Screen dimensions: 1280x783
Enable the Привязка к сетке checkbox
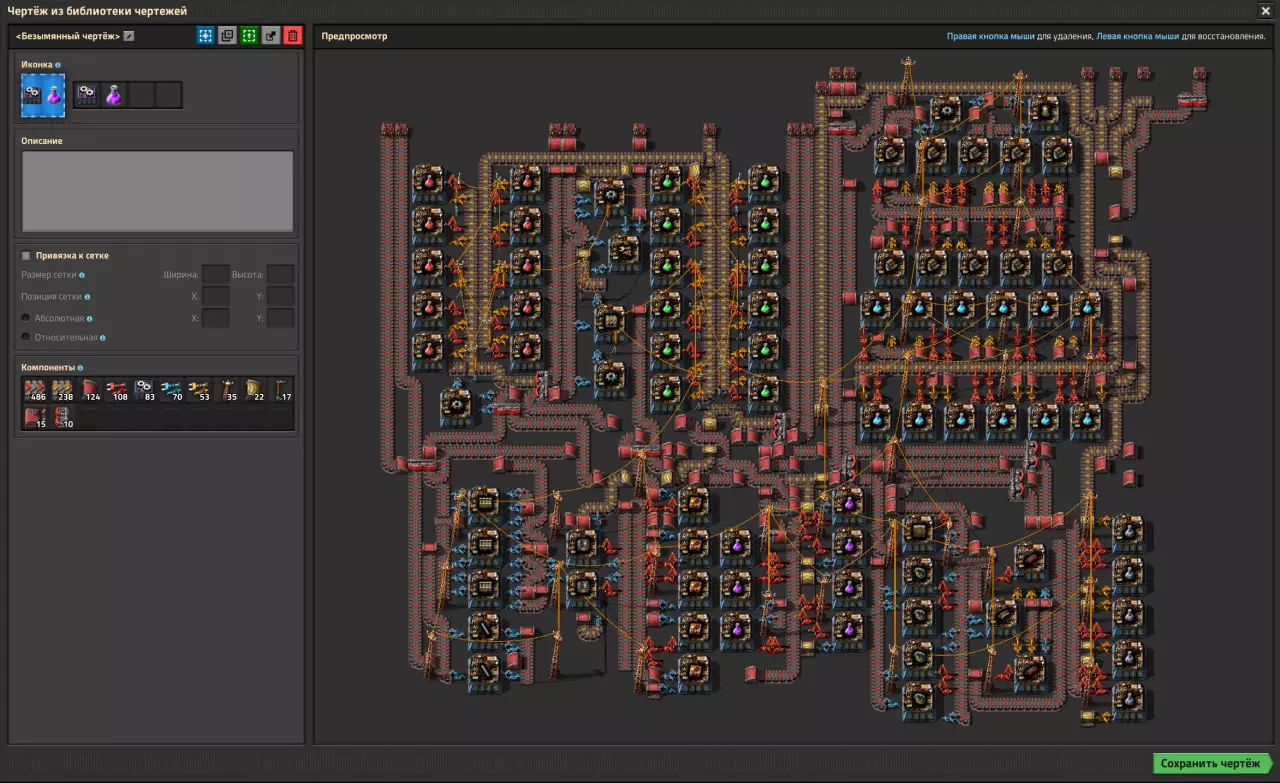point(27,256)
